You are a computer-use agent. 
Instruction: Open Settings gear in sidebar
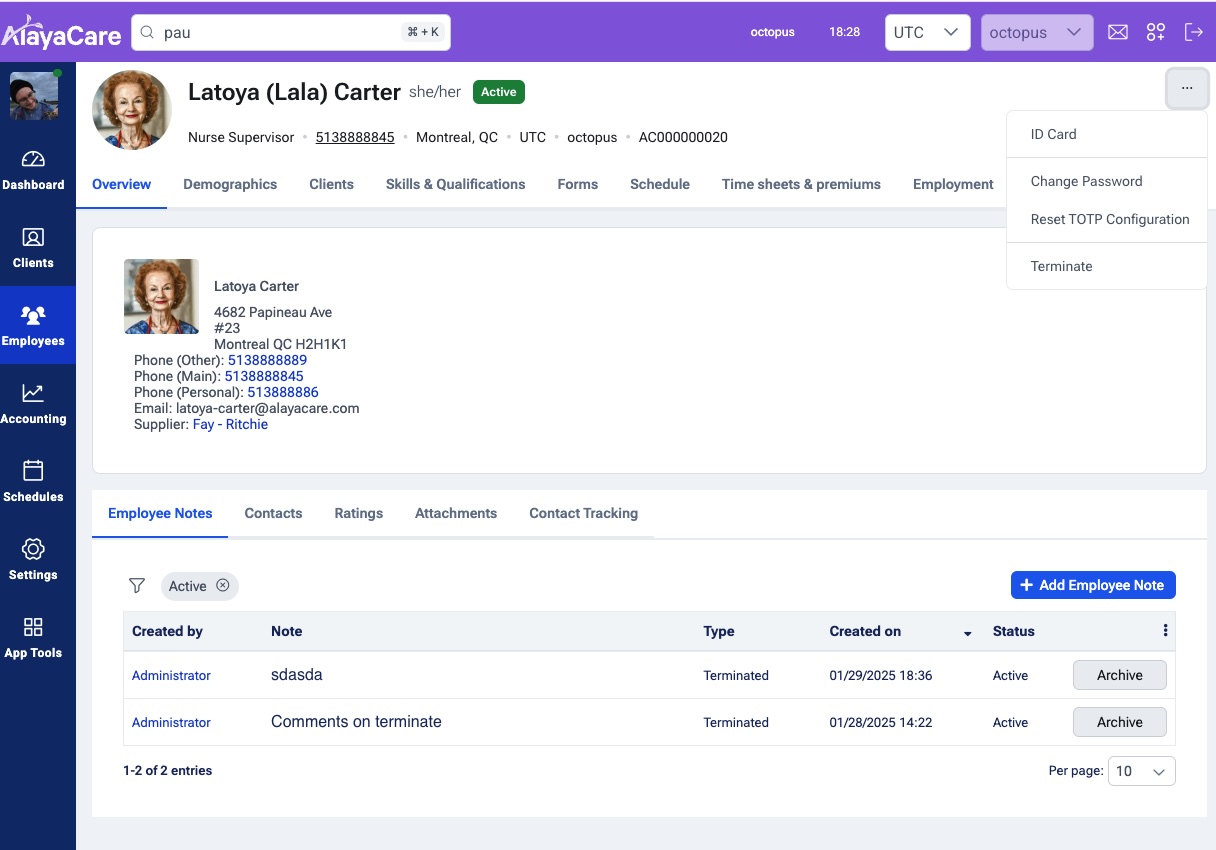click(x=33, y=560)
